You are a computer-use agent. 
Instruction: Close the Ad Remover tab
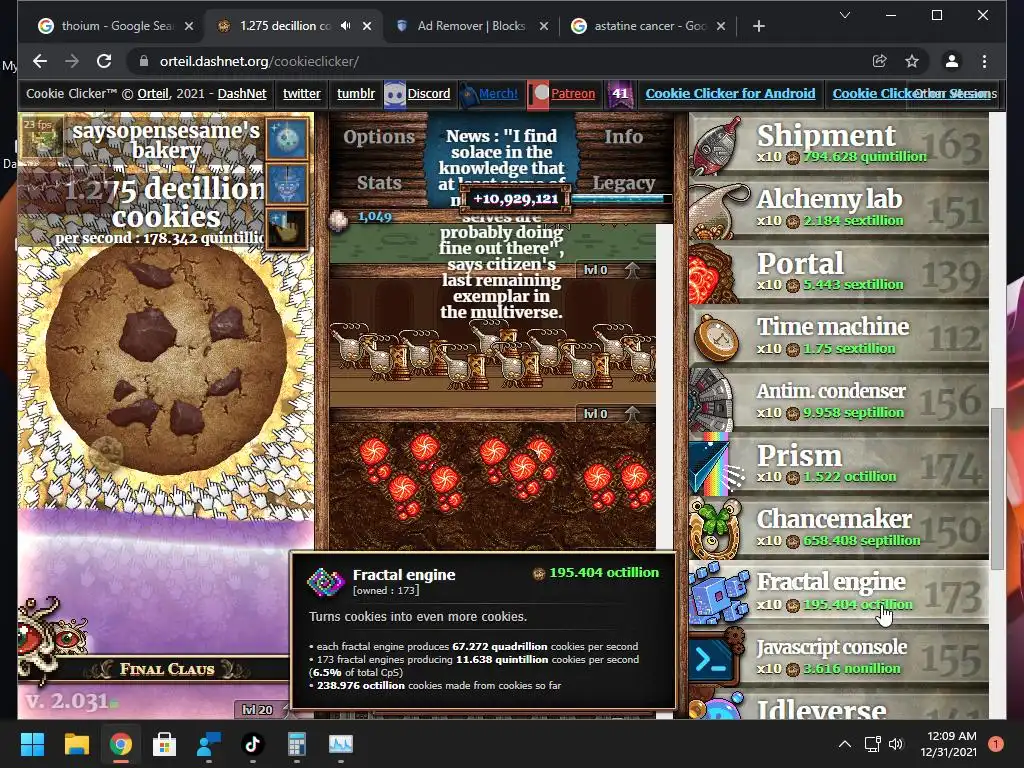544,26
